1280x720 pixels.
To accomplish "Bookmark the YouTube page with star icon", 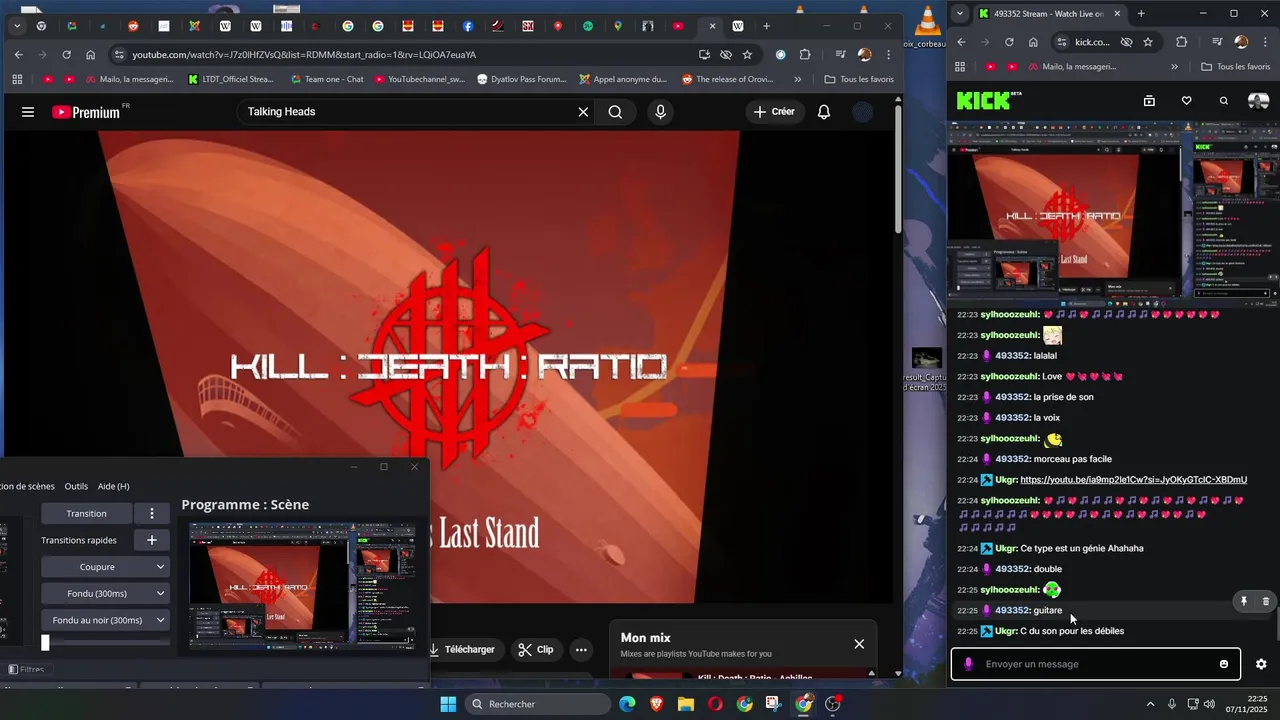I will 747,55.
